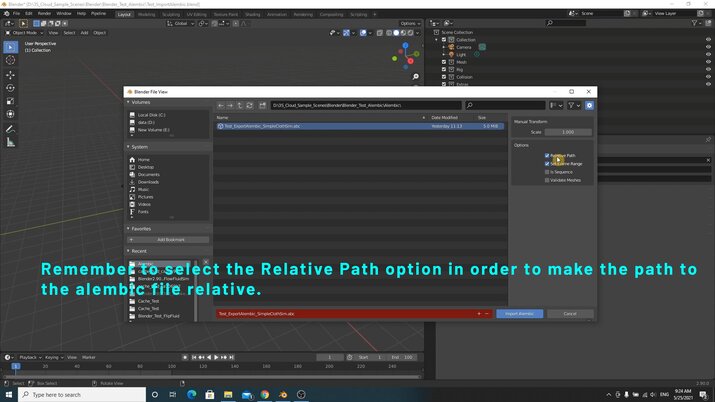Open Chrome from taskbar
Image resolution: width=715 pixels, height=402 pixels.
click(264, 394)
